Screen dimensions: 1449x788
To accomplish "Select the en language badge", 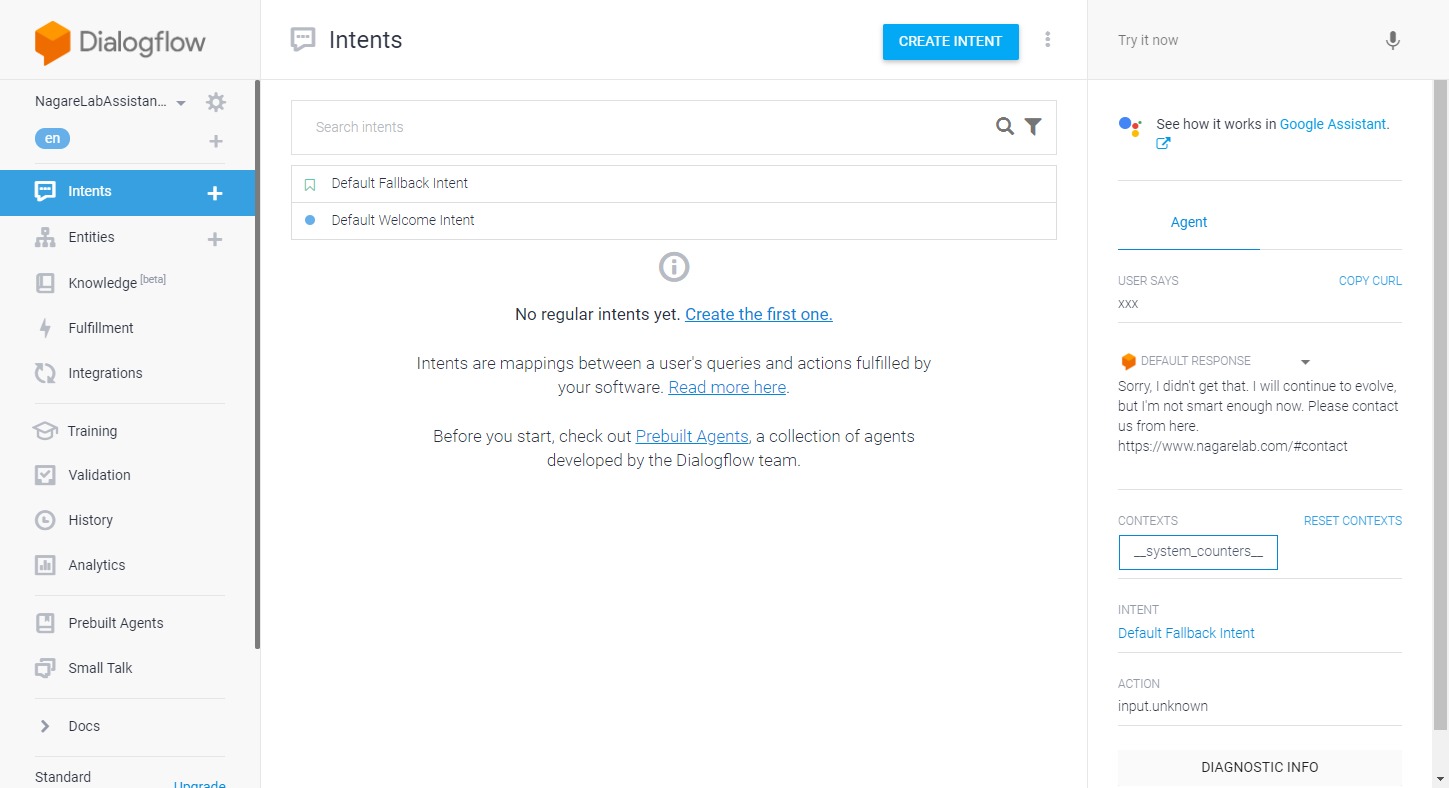I will click(52, 139).
